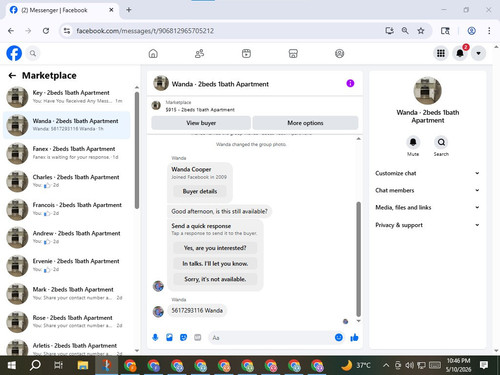Screen dimensions: 500x375
Task: Choose a sticker icon in composer
Action: (183, 338)
